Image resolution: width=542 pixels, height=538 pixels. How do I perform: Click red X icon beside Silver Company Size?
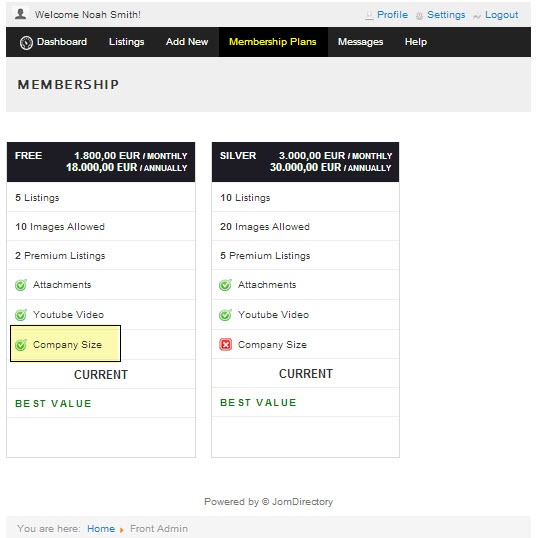pyautogui.click(x=225, y=344)
